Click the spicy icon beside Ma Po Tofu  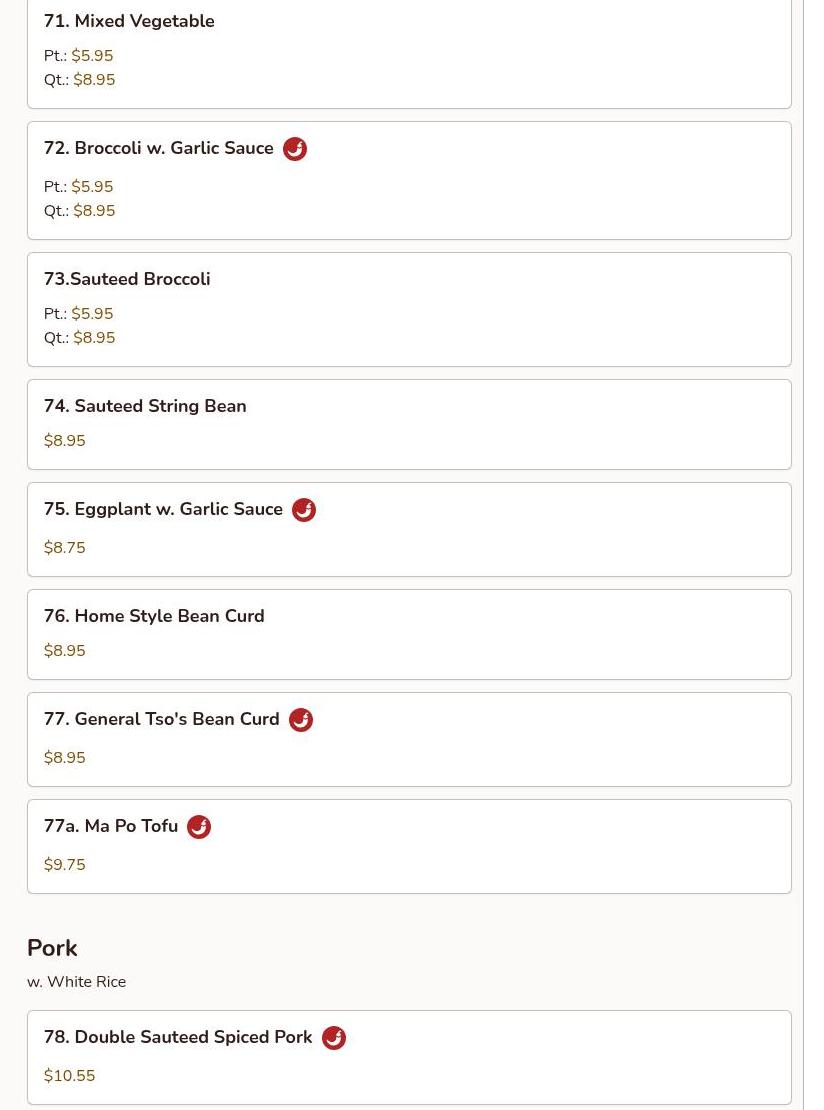pyautogui.click(x=199, y=827)
